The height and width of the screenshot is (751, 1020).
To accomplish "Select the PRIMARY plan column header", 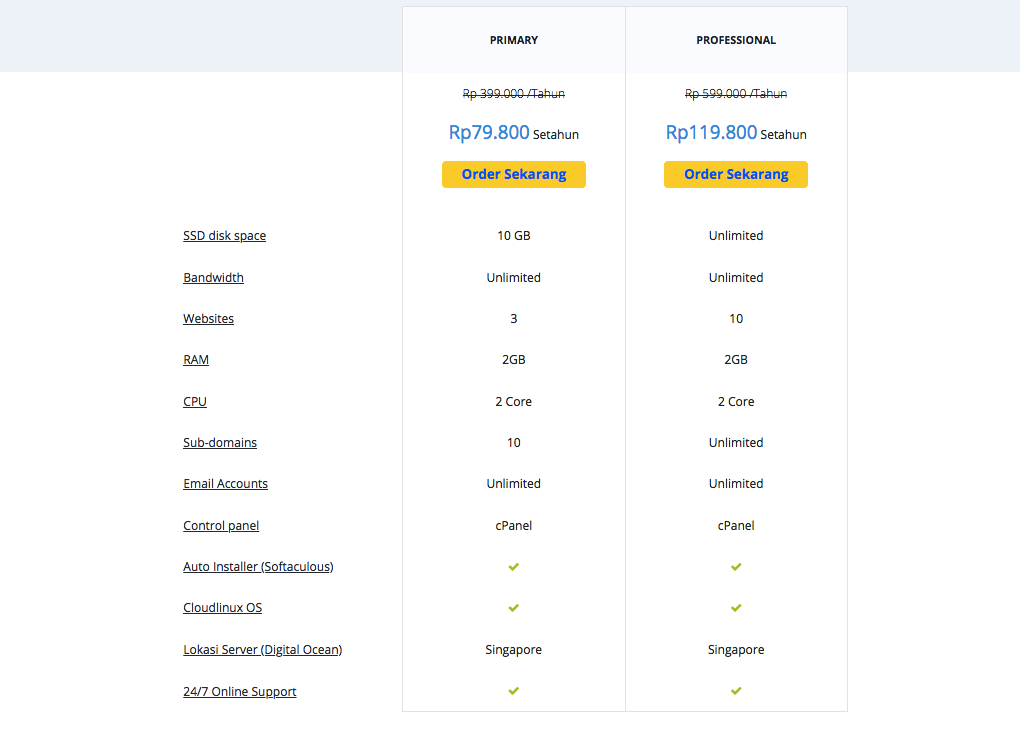I will pyautogui.click(x=513, y=40).
